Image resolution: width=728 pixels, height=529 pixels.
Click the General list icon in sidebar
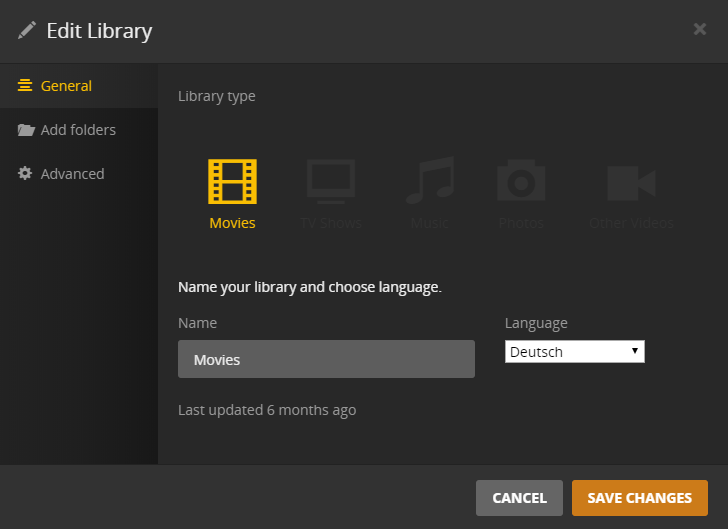[x=25, y=86]
